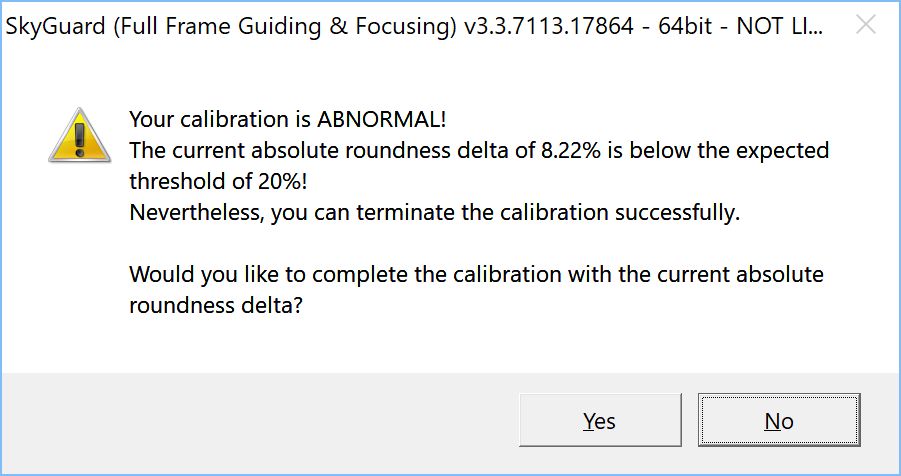Click the "Your calibration is ABNORMAL!" line

[x=287, y=119]
